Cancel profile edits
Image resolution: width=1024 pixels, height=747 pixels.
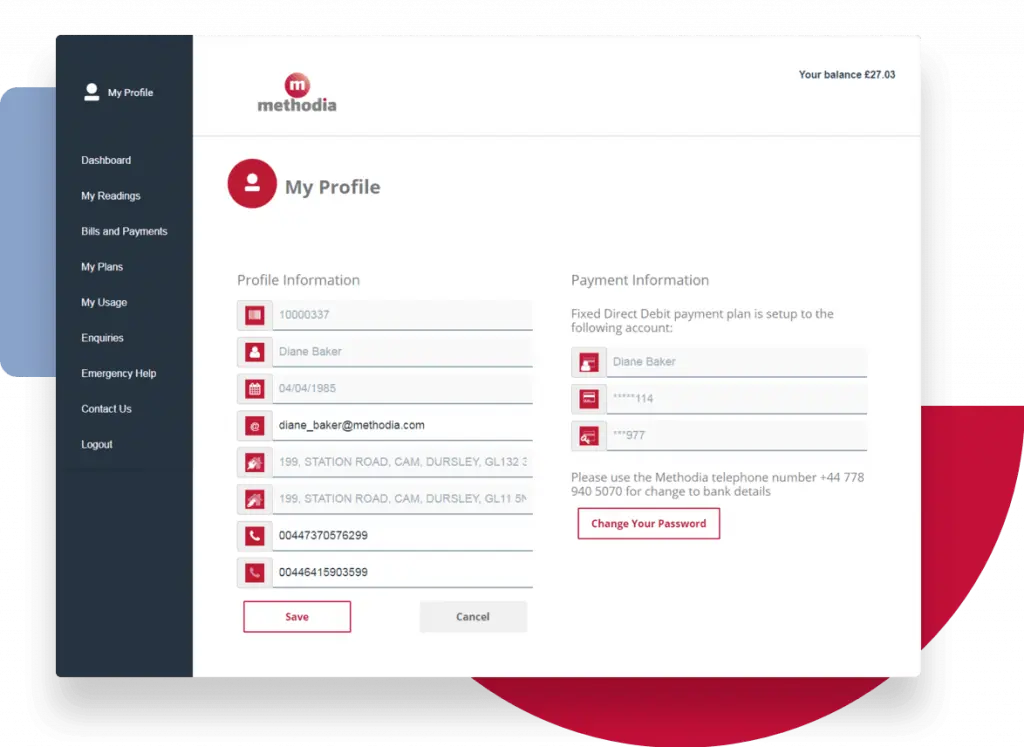pyautogui.click(x=473, y=616)
